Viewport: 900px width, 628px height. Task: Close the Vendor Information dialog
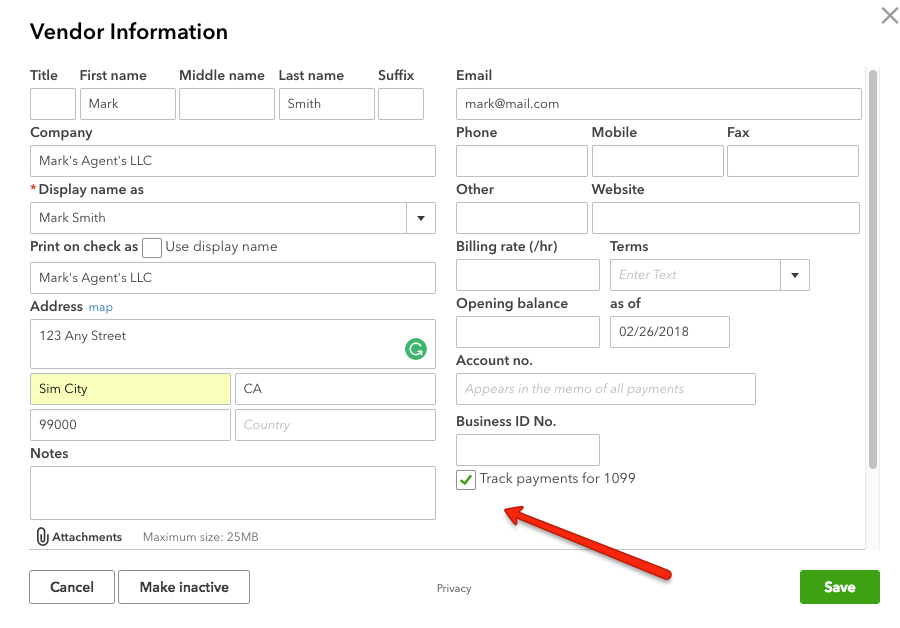889,16
